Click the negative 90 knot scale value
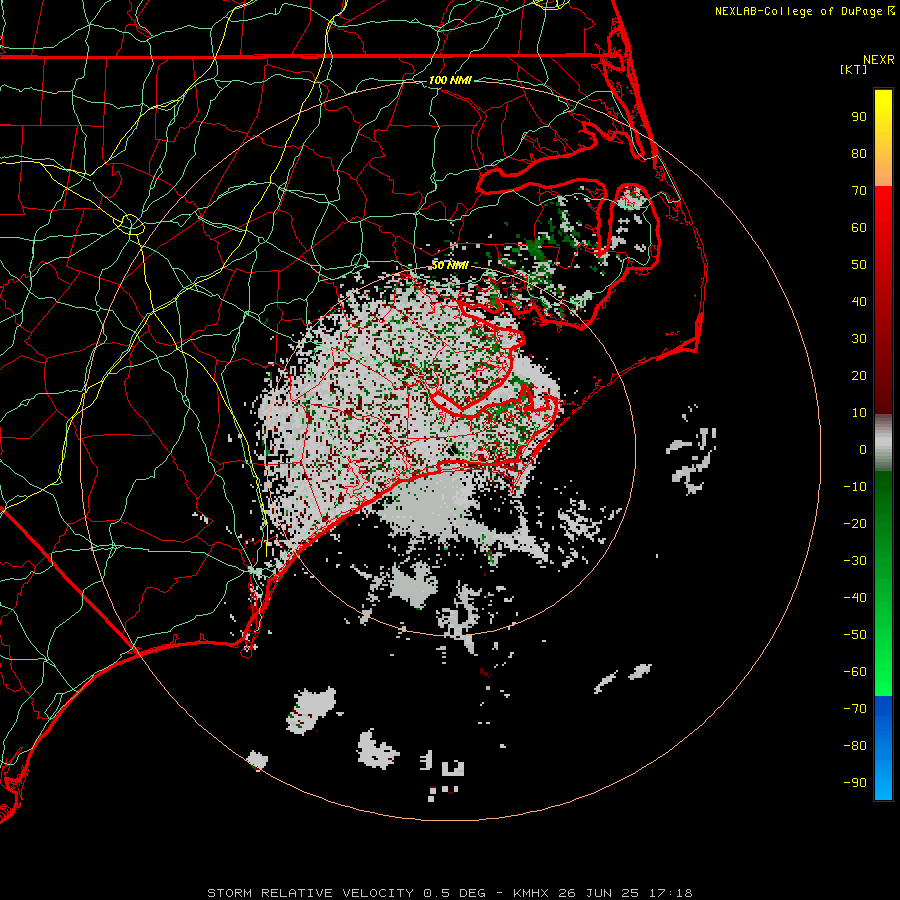Image resolution: width=900 pixels, height=900 pixels. coord(855,783)
